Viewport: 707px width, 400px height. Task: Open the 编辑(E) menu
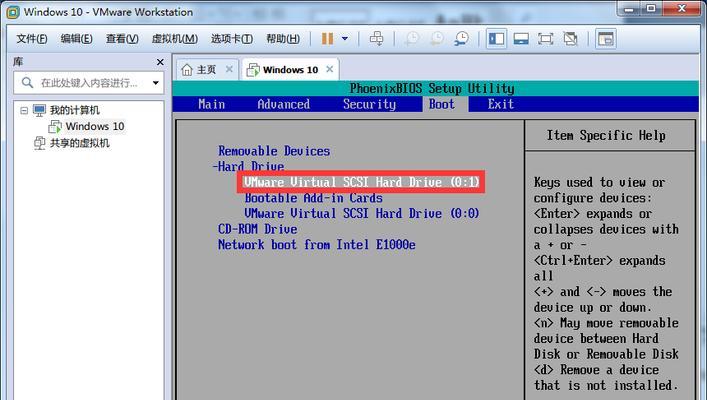coord(77,39)
